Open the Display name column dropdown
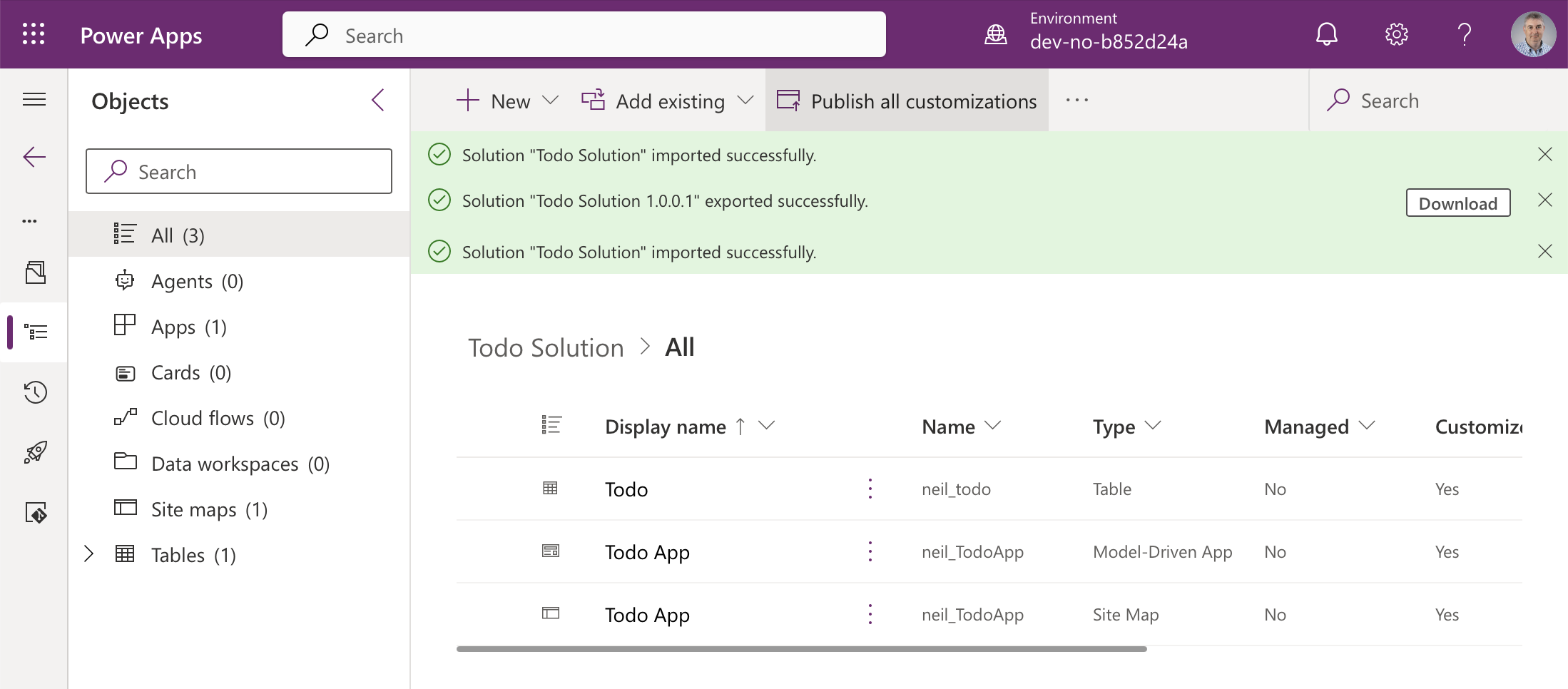 [766, 426]
